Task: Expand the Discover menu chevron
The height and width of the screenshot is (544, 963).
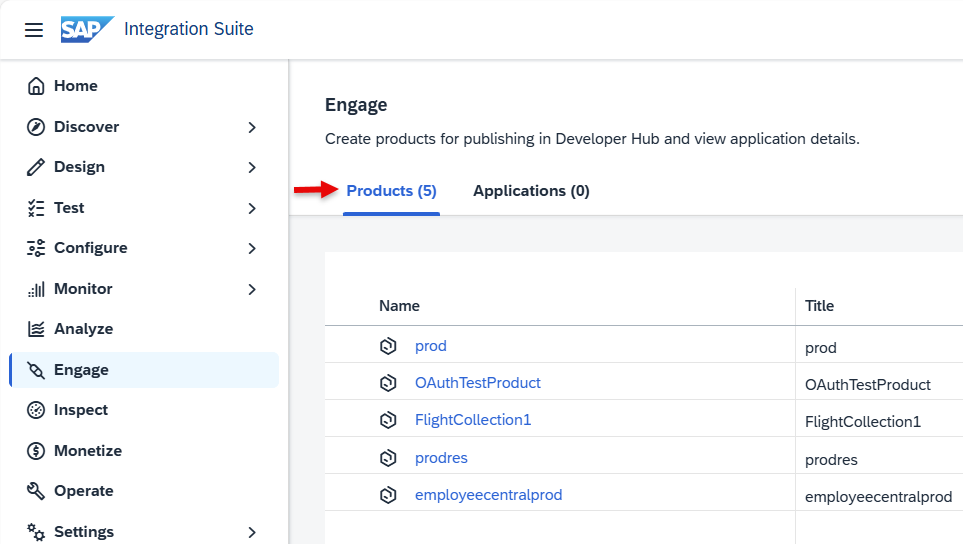Action: pos(252,127)
